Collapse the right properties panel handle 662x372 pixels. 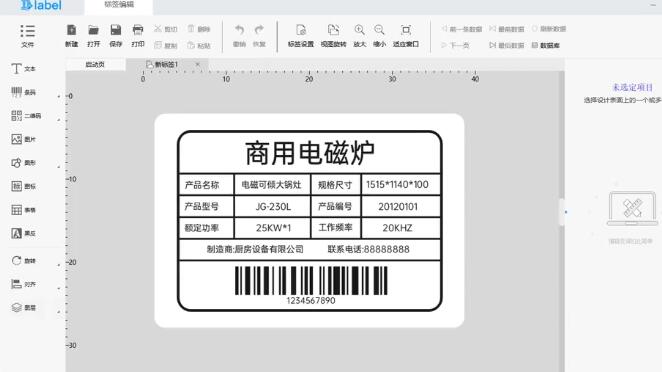pos(562,212)
